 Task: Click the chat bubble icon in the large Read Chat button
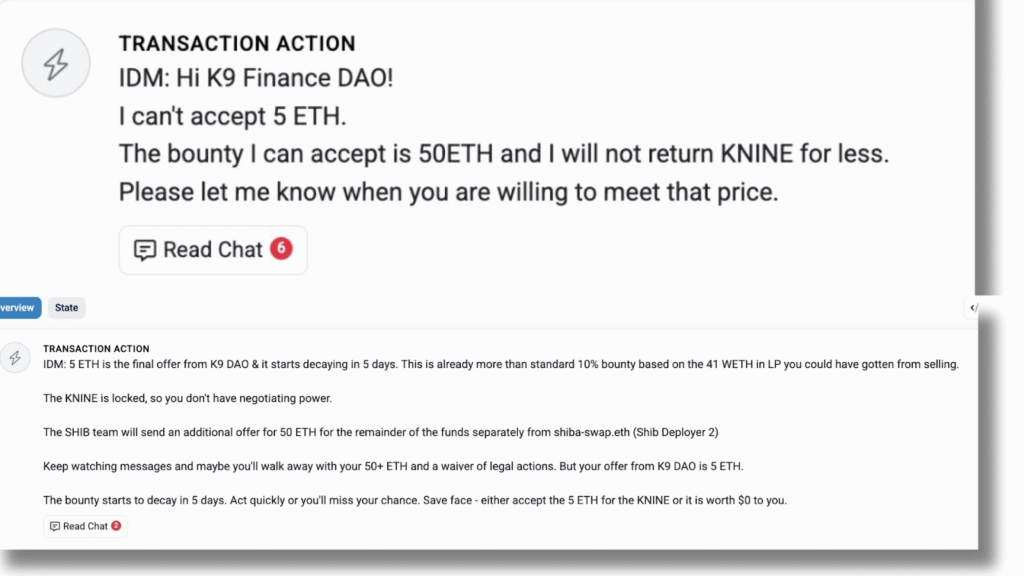click(x=145, y=250)
